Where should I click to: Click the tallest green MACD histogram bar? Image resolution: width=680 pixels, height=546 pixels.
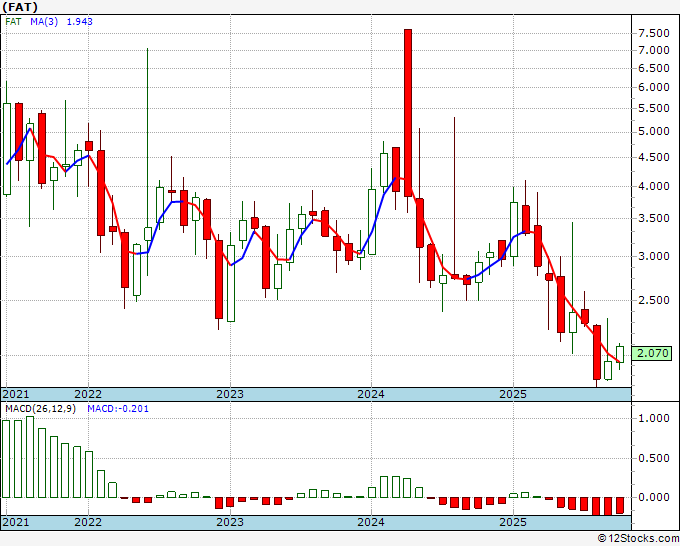click(x=30, y=457)
